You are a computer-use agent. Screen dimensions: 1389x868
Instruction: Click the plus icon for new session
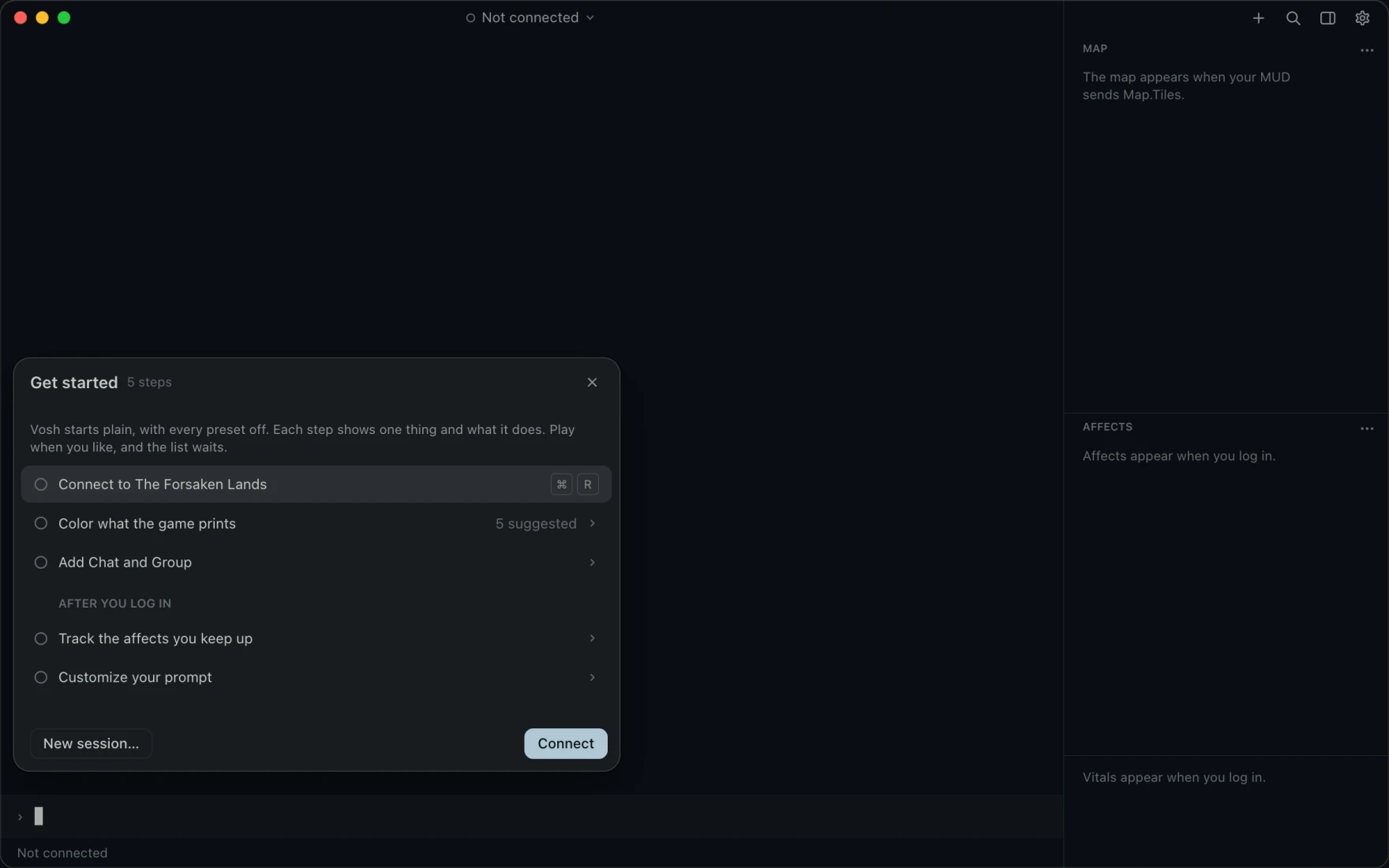pyautogui.click(x=1258, y=17)
